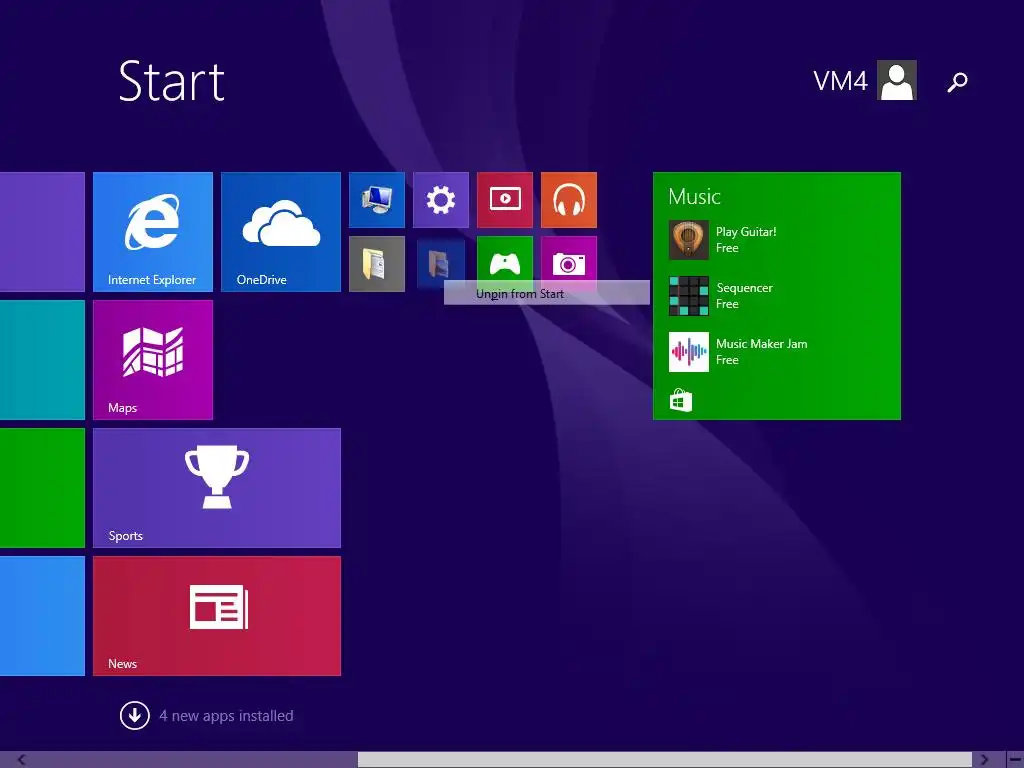This screenshot has width=1024, height=768.
Task: Click the 'Sequencer' label
Action: click(744, 288)
